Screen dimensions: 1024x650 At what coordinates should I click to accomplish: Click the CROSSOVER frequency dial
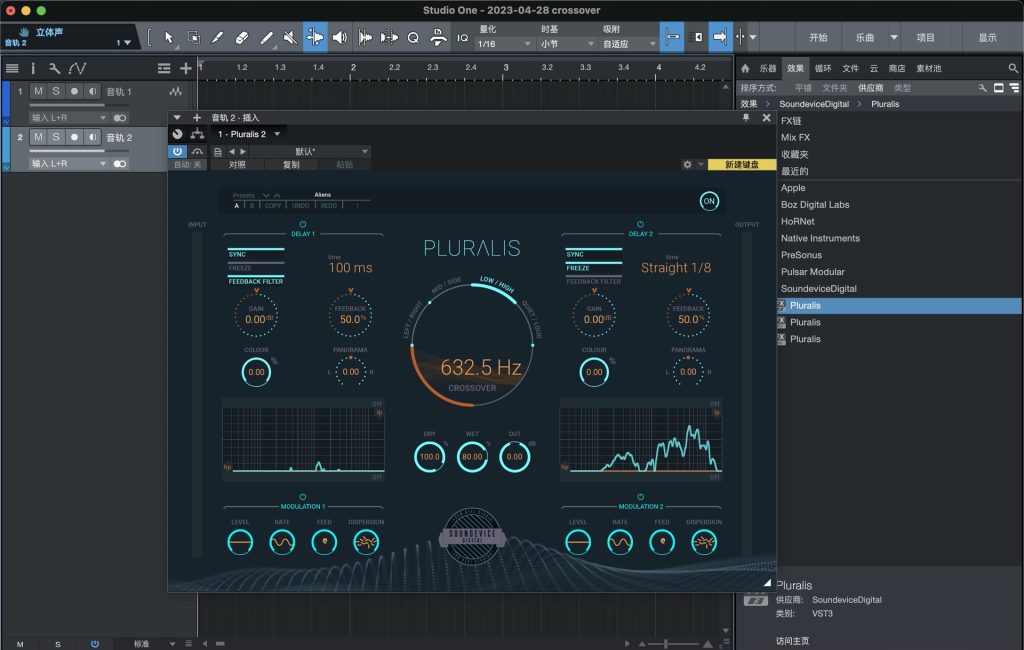click(x=472, y=345)
